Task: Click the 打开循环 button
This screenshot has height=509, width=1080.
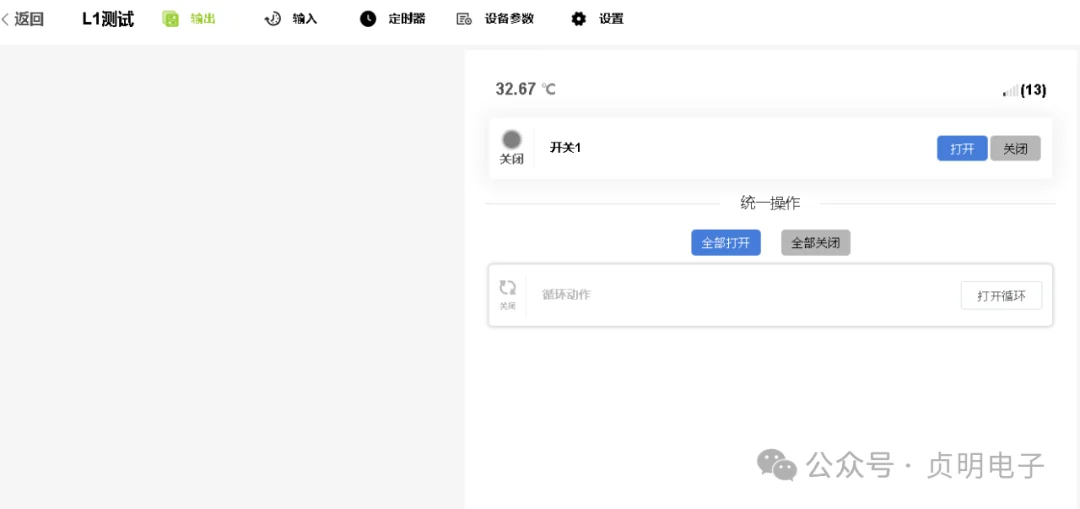Action: pyautogui.click(x=1001, y=296)
